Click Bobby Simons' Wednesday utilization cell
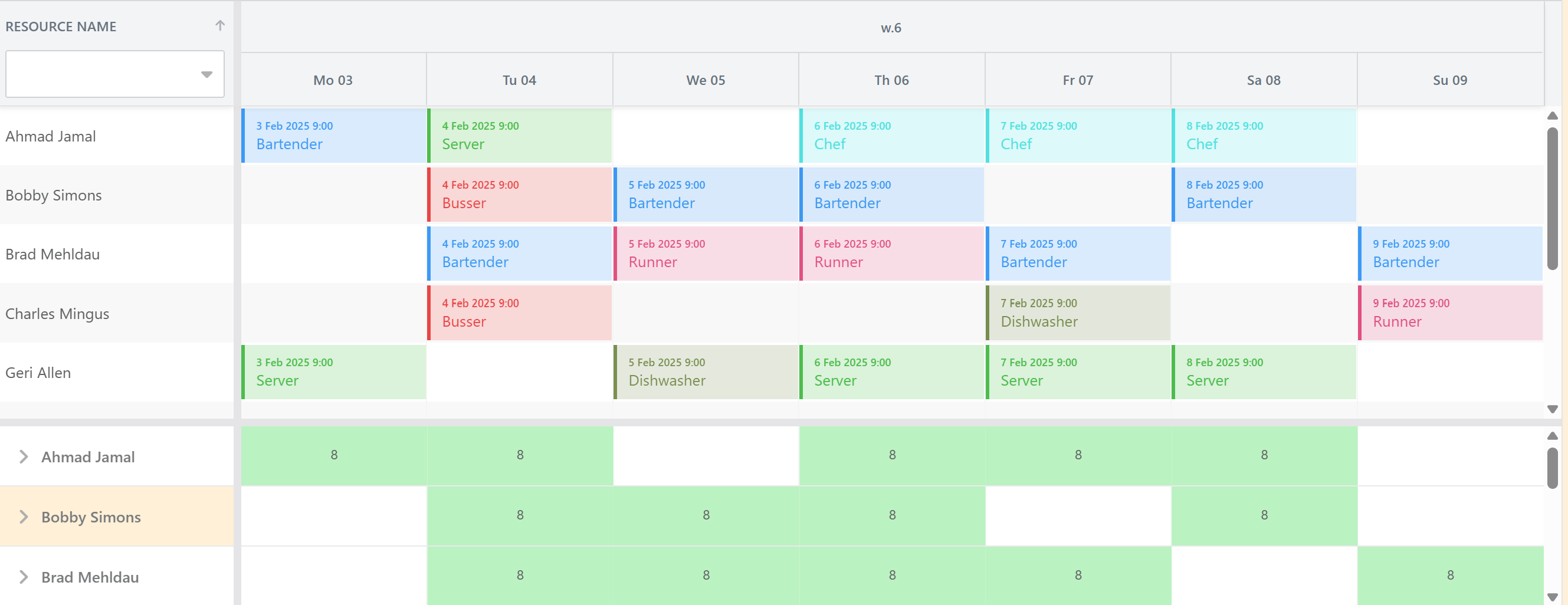Image resolution: width=1568 pixels, height=605 pixels. click(x=706, y=515)
